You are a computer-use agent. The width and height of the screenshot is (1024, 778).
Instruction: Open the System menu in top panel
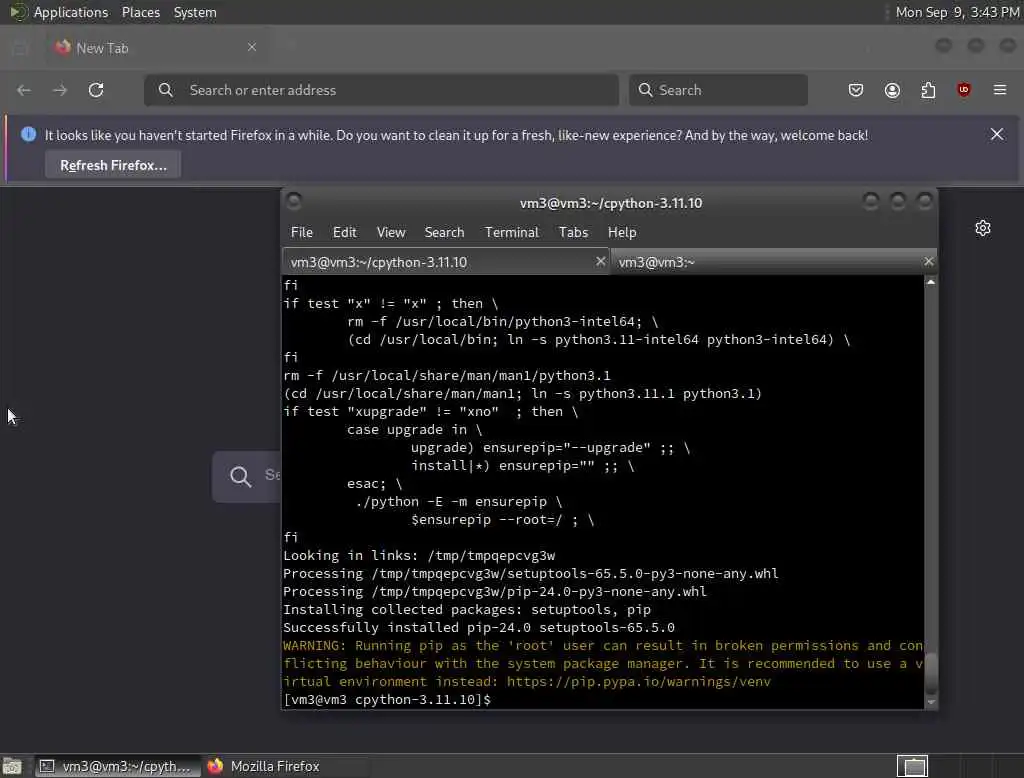tap(195, 12)
